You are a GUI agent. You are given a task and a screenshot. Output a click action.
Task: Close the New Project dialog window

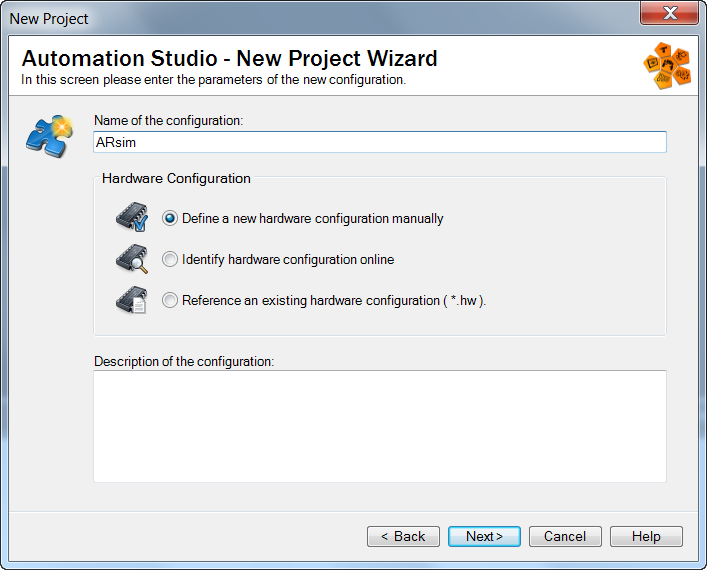670,13
